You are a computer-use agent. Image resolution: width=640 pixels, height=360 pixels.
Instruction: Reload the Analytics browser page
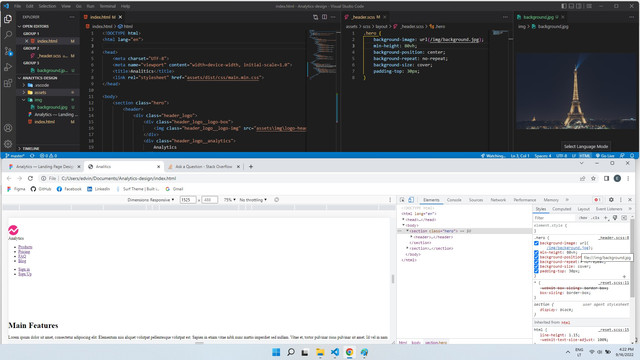30,178
